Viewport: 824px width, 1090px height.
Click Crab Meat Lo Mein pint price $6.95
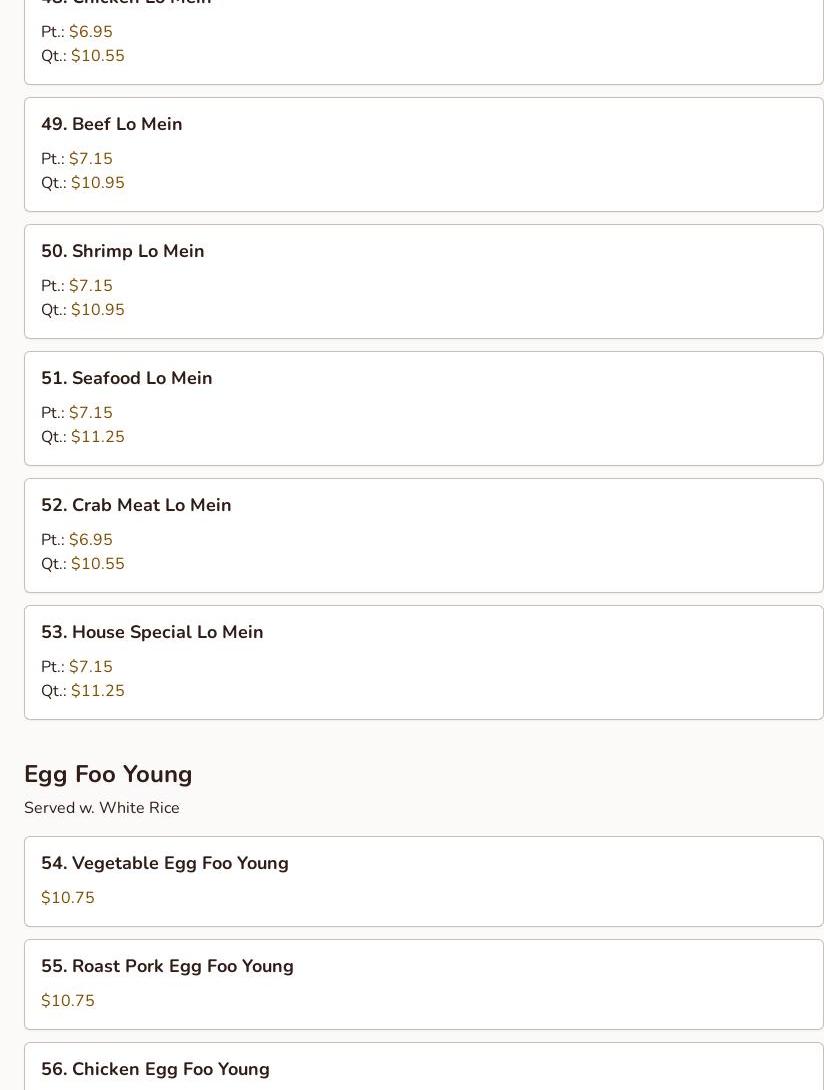[90, 539]
